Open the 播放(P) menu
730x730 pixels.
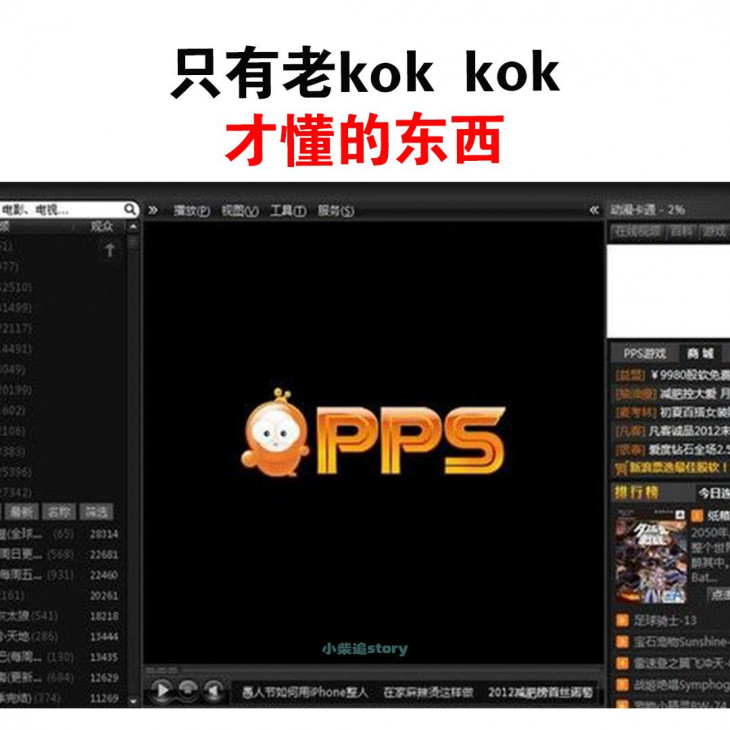point(192,211)
